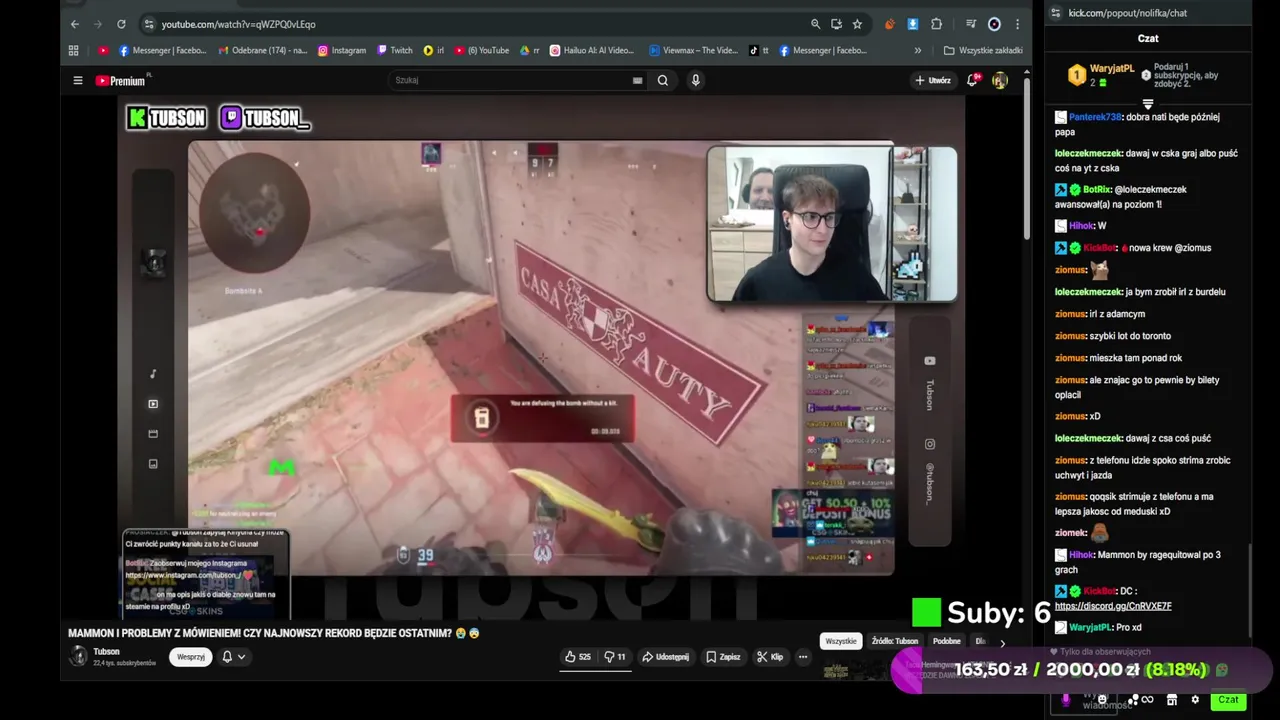Image resolution: width=1280 pixels, height=720 pixels.
Task: Click username Hihok on the Mammon message
Action: pyautogui.click(x=1081, y=554)
